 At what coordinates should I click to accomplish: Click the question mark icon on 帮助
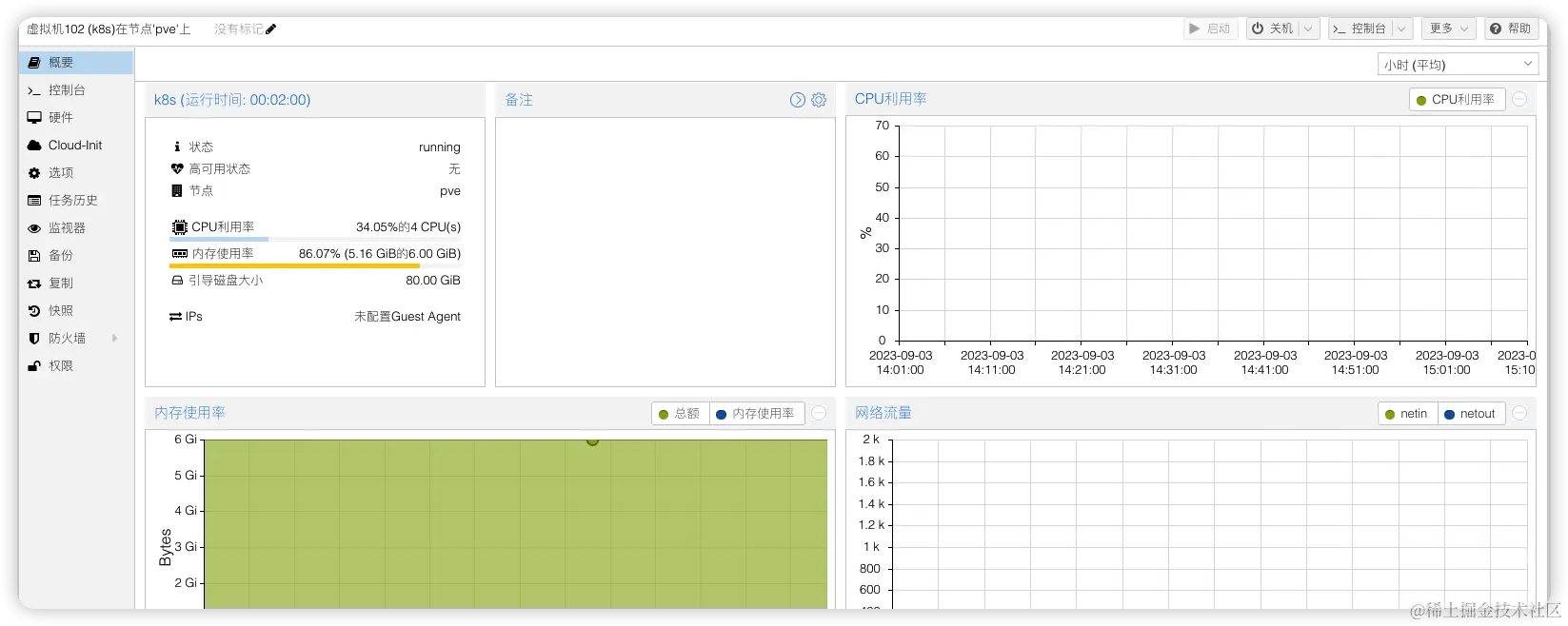pyautogui.click(x=1496, y=29)
